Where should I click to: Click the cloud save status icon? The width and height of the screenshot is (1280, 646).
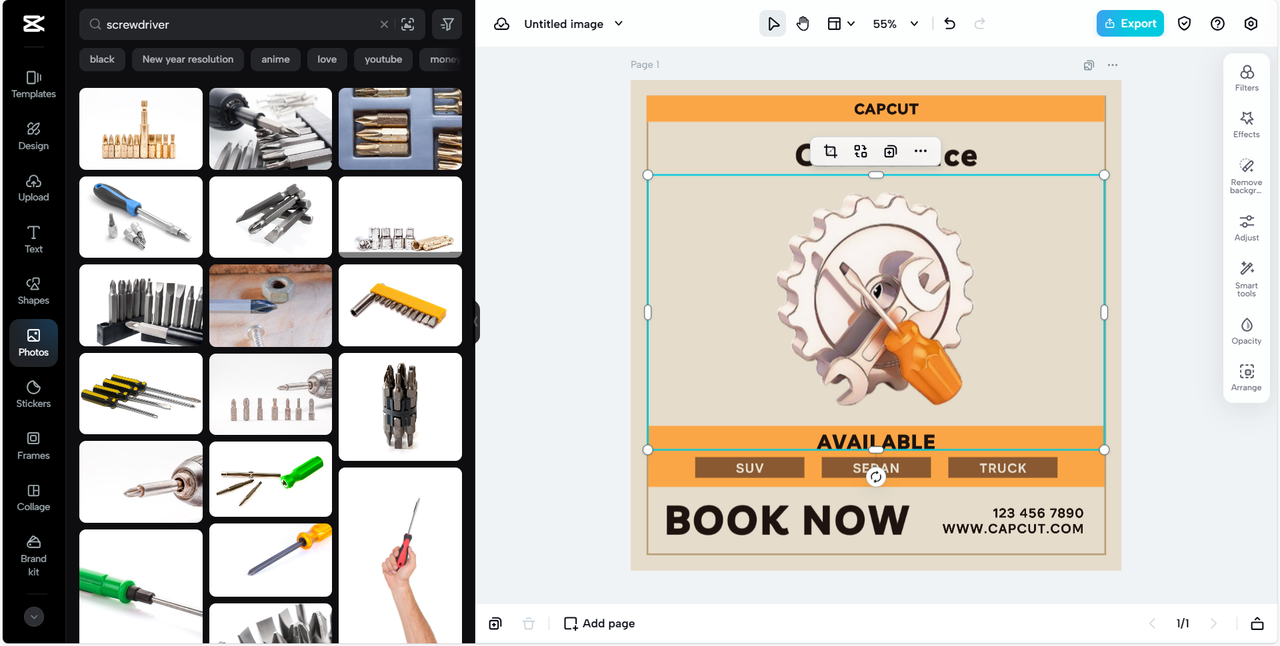click(501, 24)
